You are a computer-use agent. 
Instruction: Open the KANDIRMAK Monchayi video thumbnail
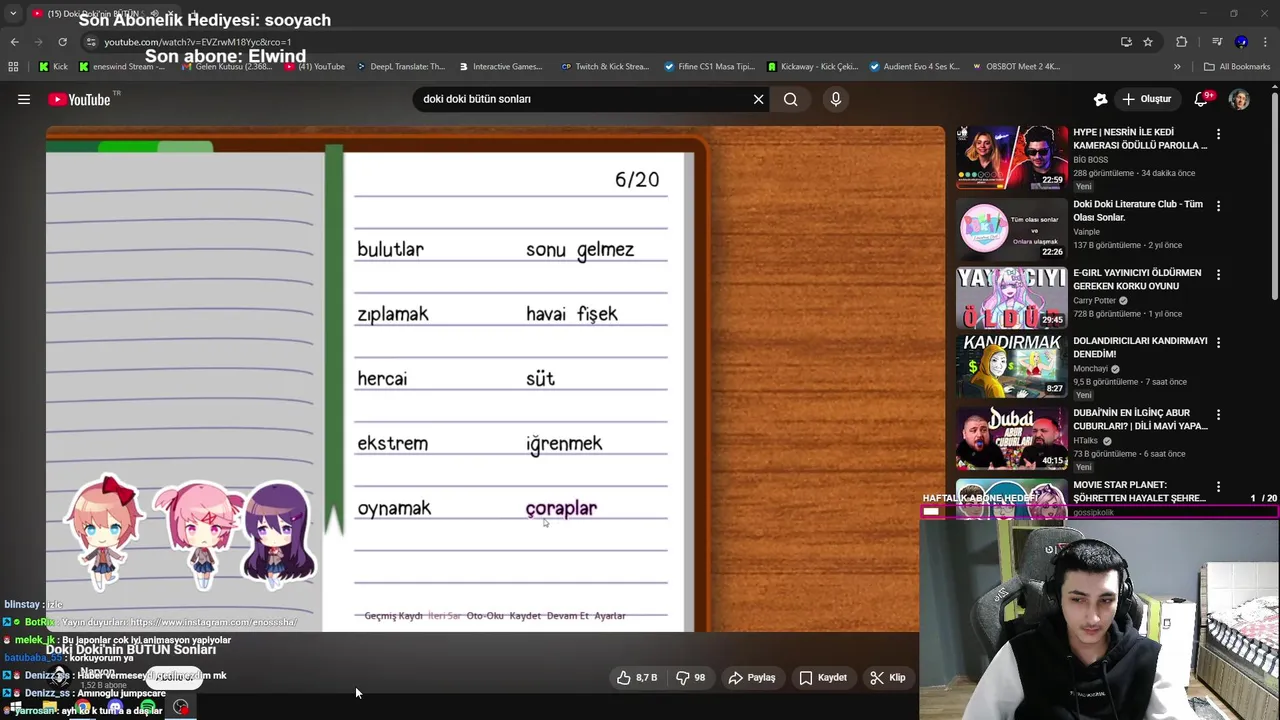1011,365
